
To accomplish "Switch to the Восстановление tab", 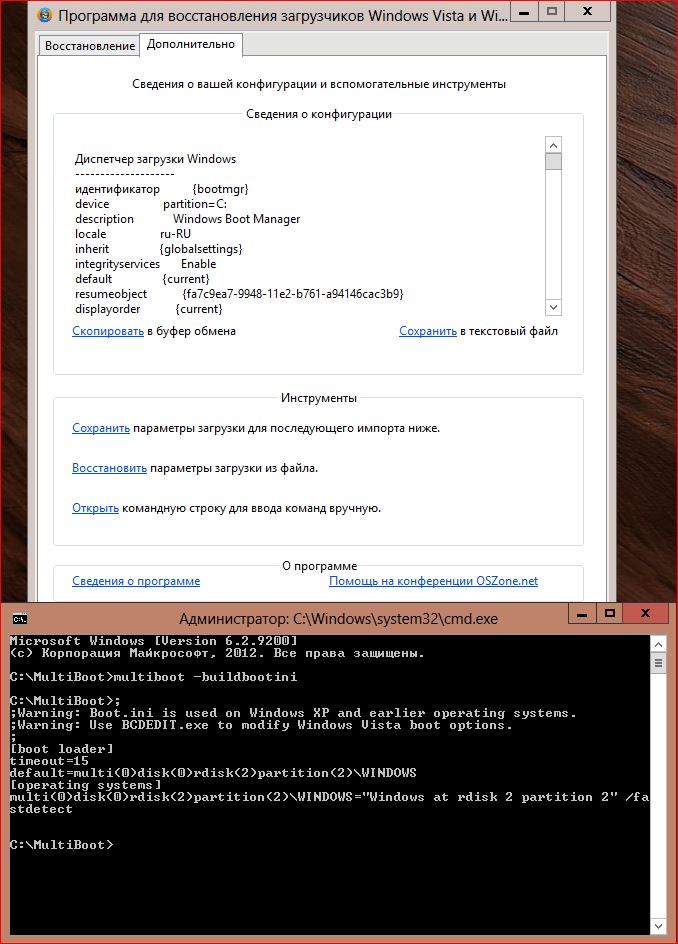I will coord(90,46).
